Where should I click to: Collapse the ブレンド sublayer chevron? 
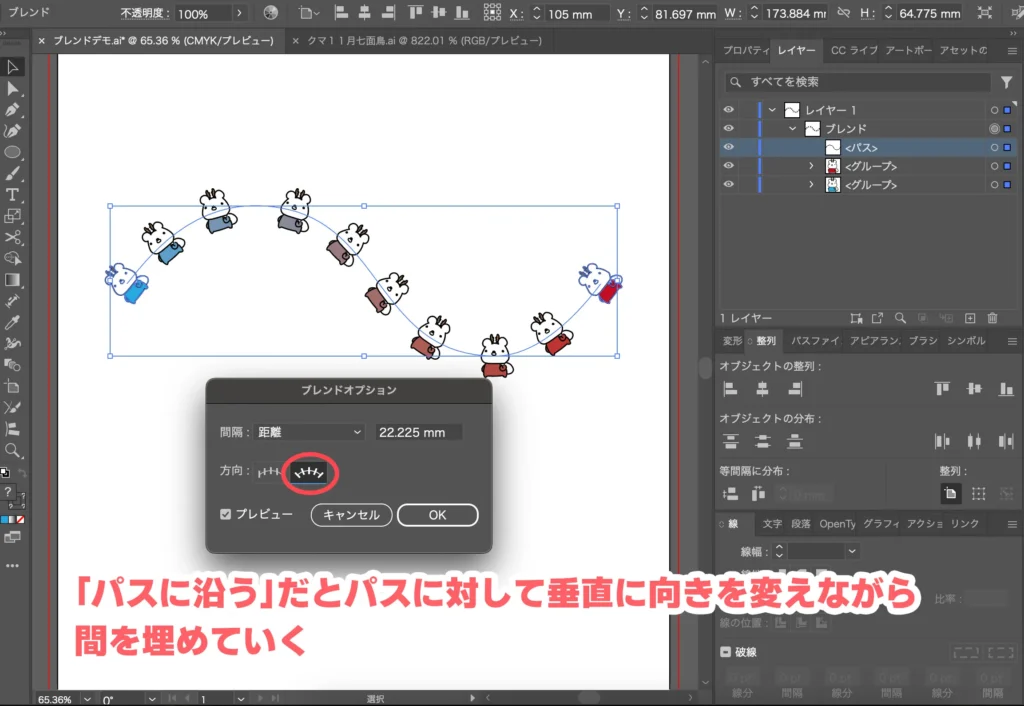[x=792, y=128]
